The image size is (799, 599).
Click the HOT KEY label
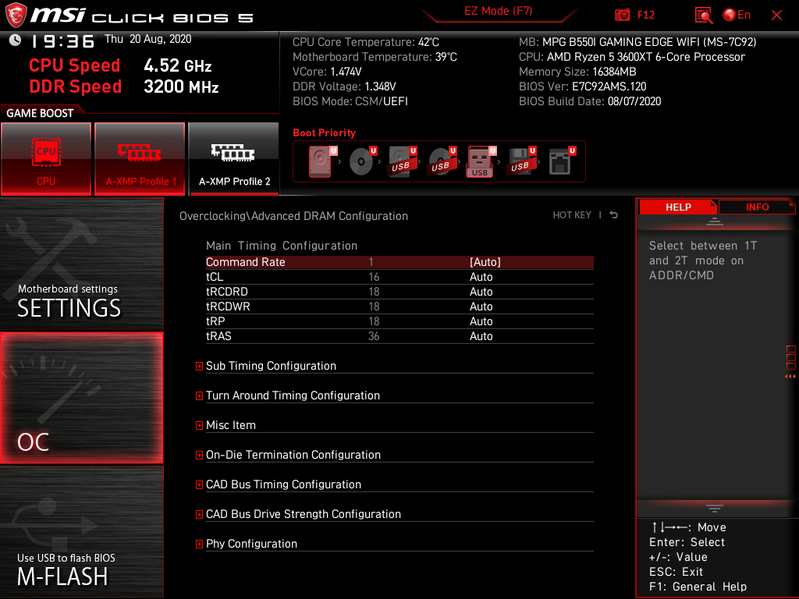coord(572,215)
